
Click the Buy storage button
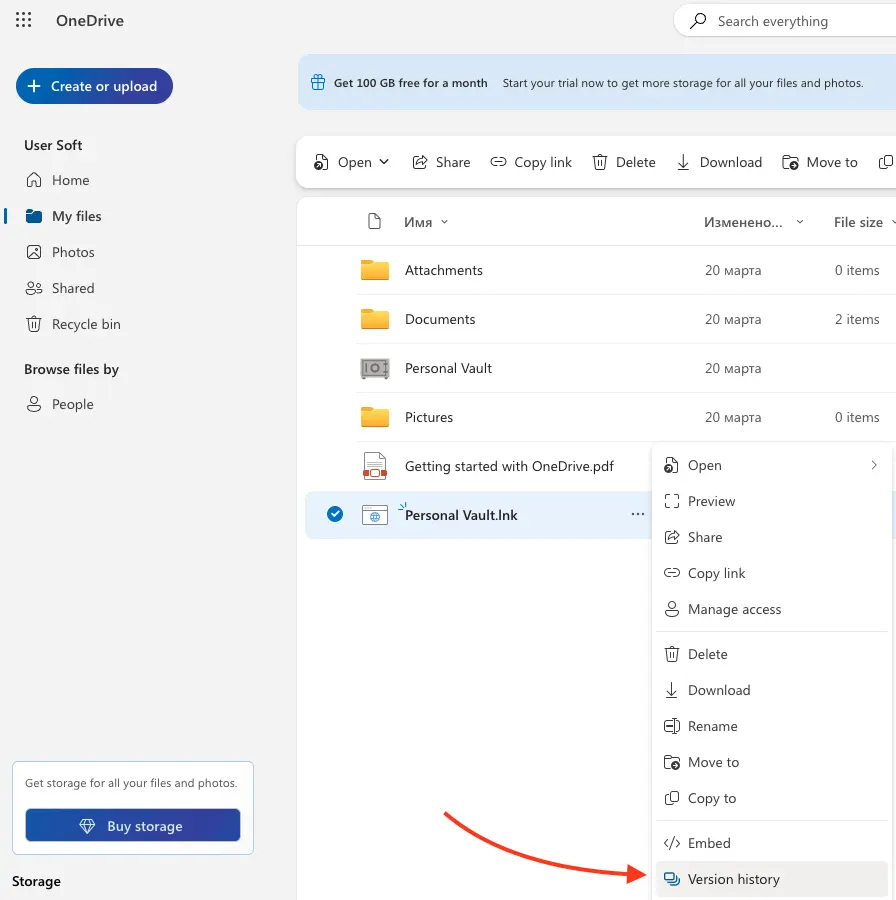pyautogui.click(x=133, y=826)
